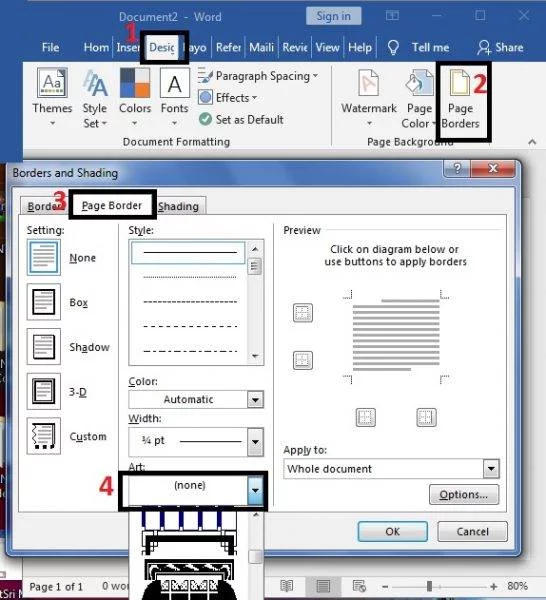Select the dash-dot line style

tap(190, 351)
